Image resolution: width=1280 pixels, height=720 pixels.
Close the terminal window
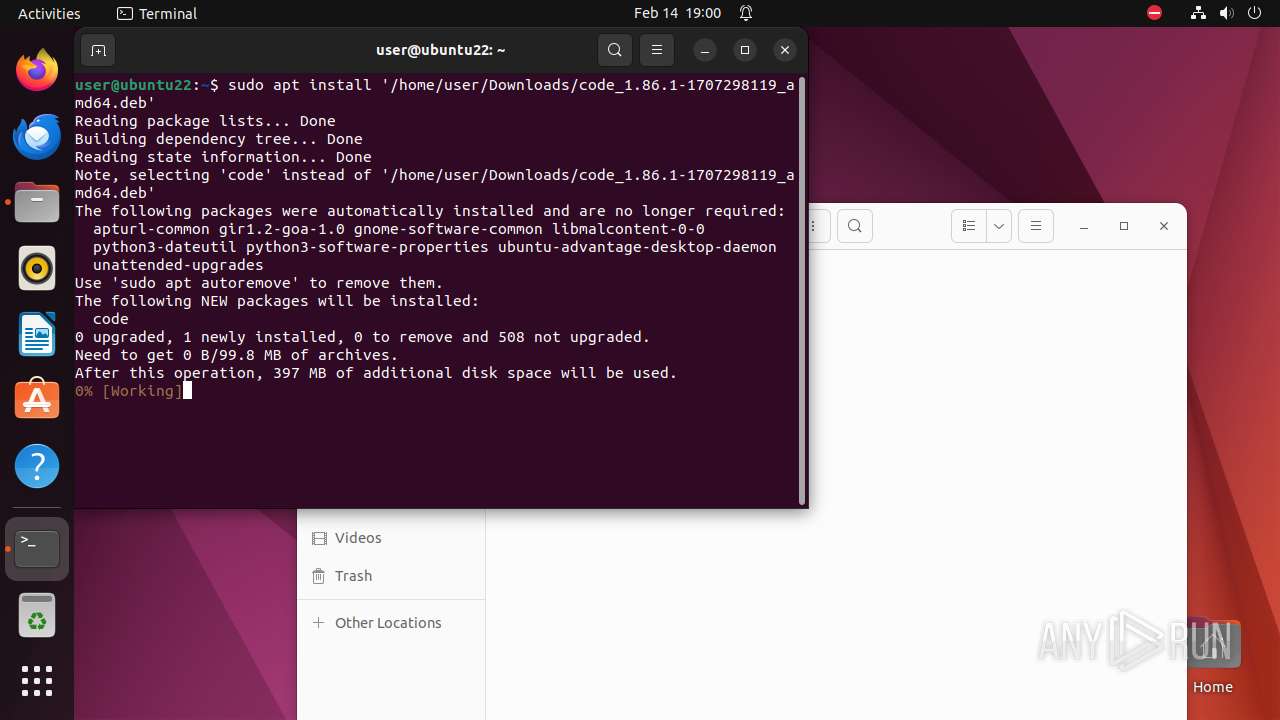click(785, 50)
